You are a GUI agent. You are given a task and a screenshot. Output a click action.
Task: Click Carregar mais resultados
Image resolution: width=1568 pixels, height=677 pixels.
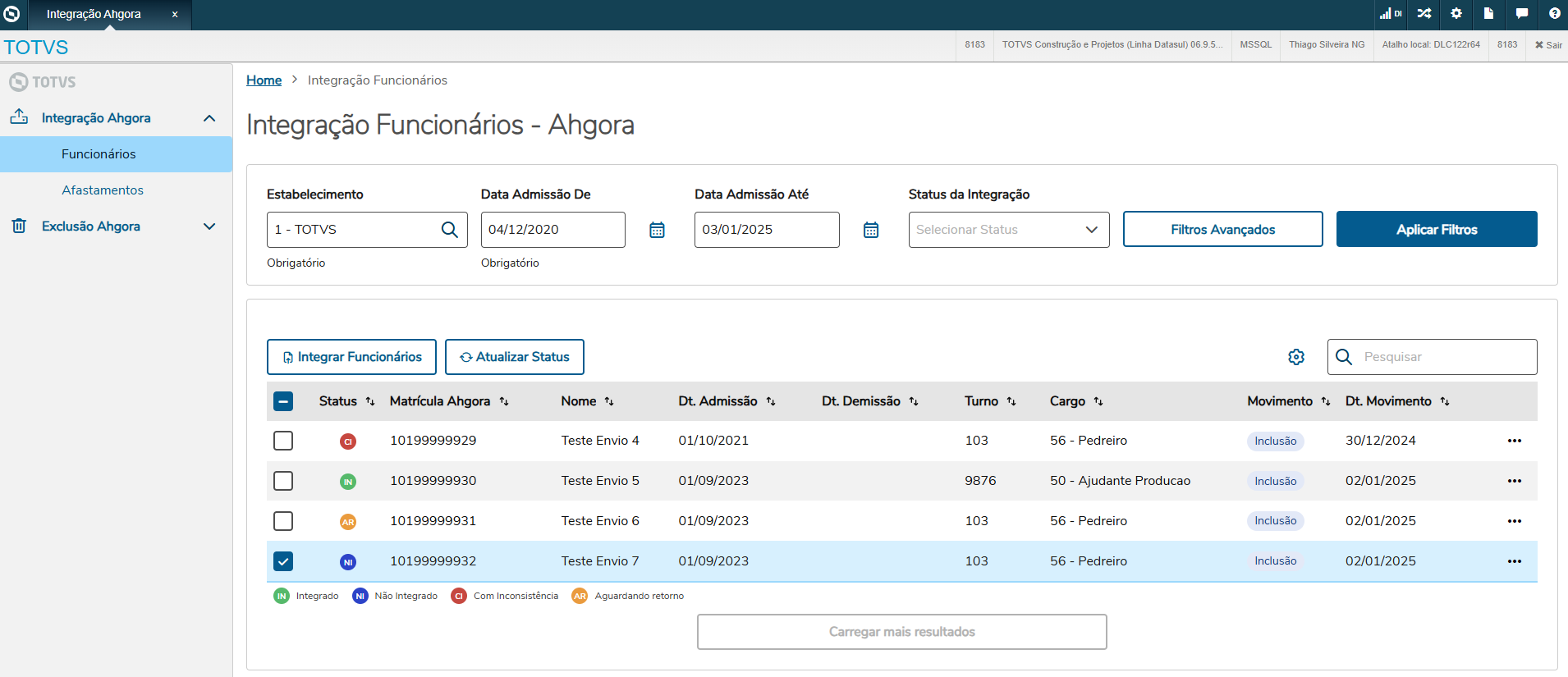pyautogui.click(x=902, y=632)
